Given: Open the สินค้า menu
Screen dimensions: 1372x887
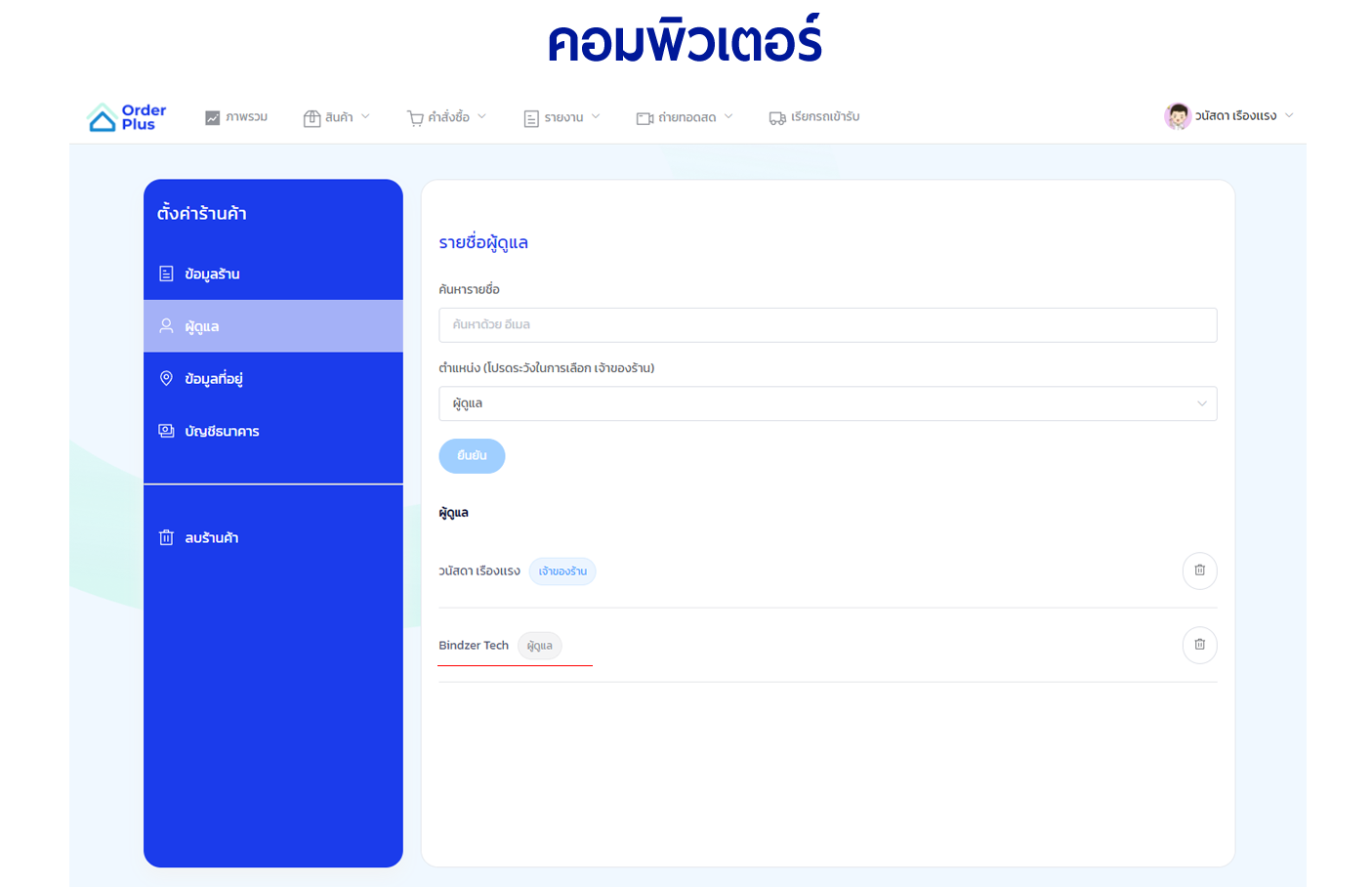Looking at the screenshot, I should point(337,117).
